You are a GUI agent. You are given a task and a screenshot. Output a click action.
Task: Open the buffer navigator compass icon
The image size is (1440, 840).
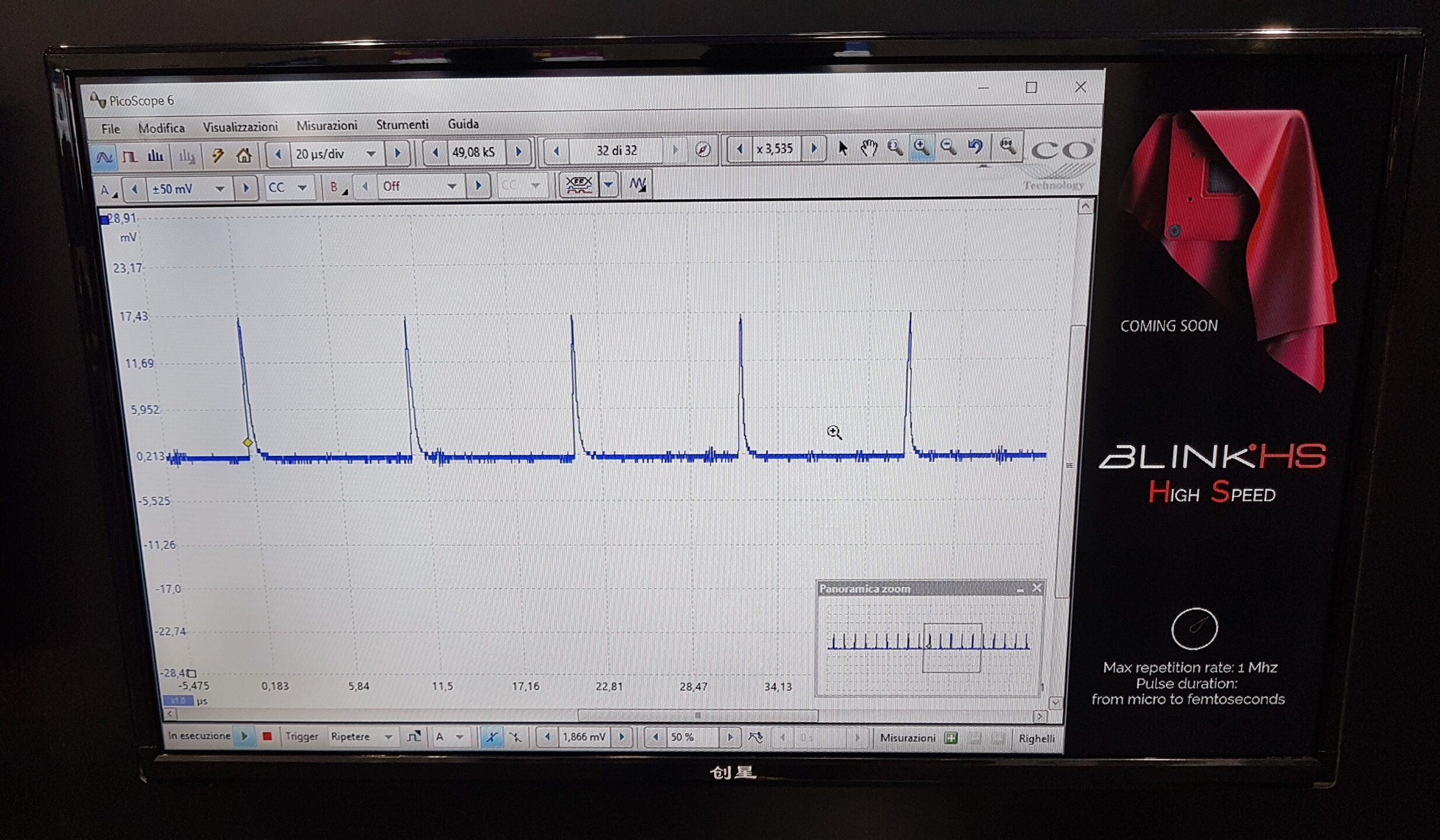pyautogui.click(x=703, y=150)
